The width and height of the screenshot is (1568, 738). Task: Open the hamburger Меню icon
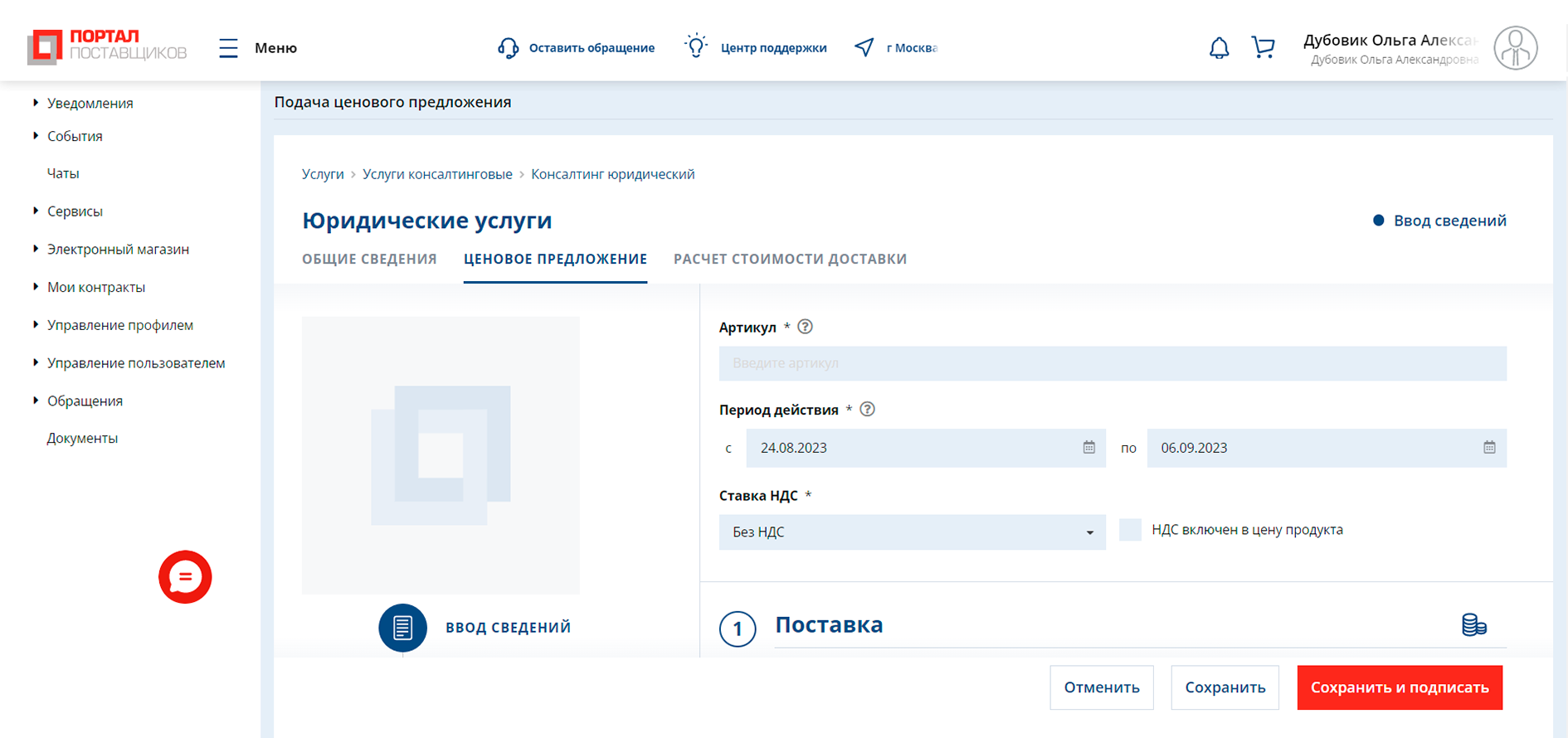click(x=228, y=48)
